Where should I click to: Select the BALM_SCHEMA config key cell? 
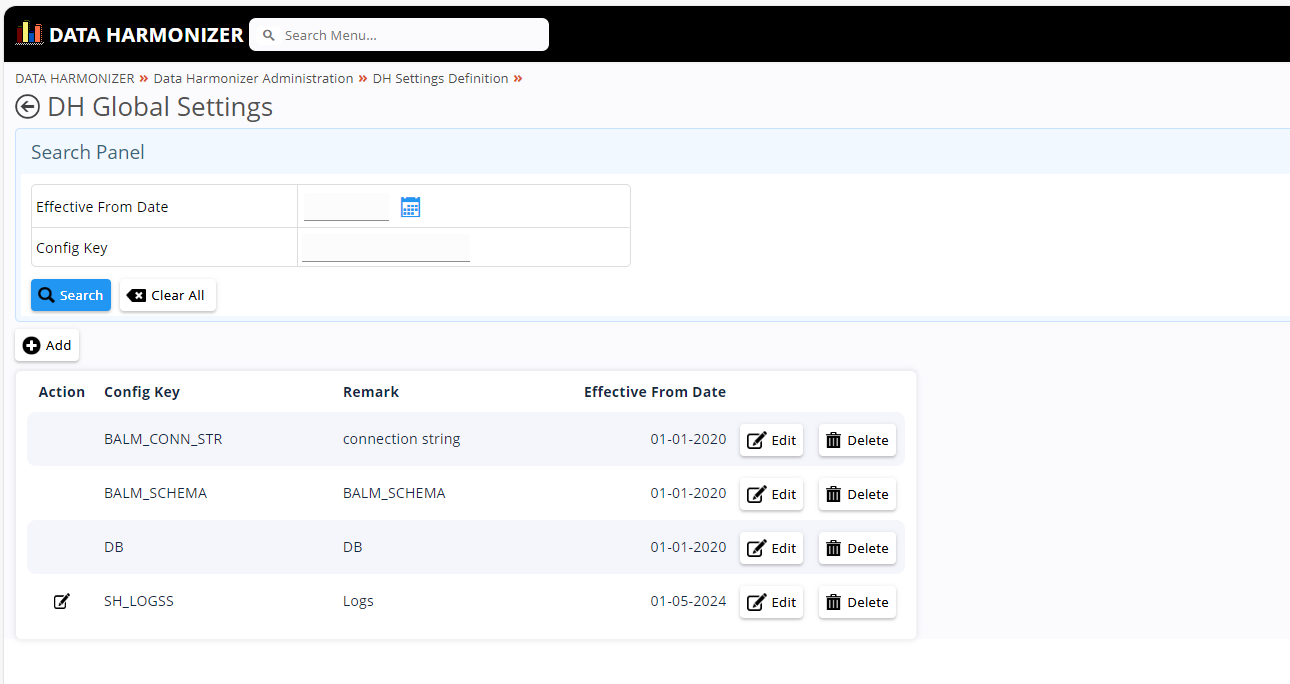155,493
